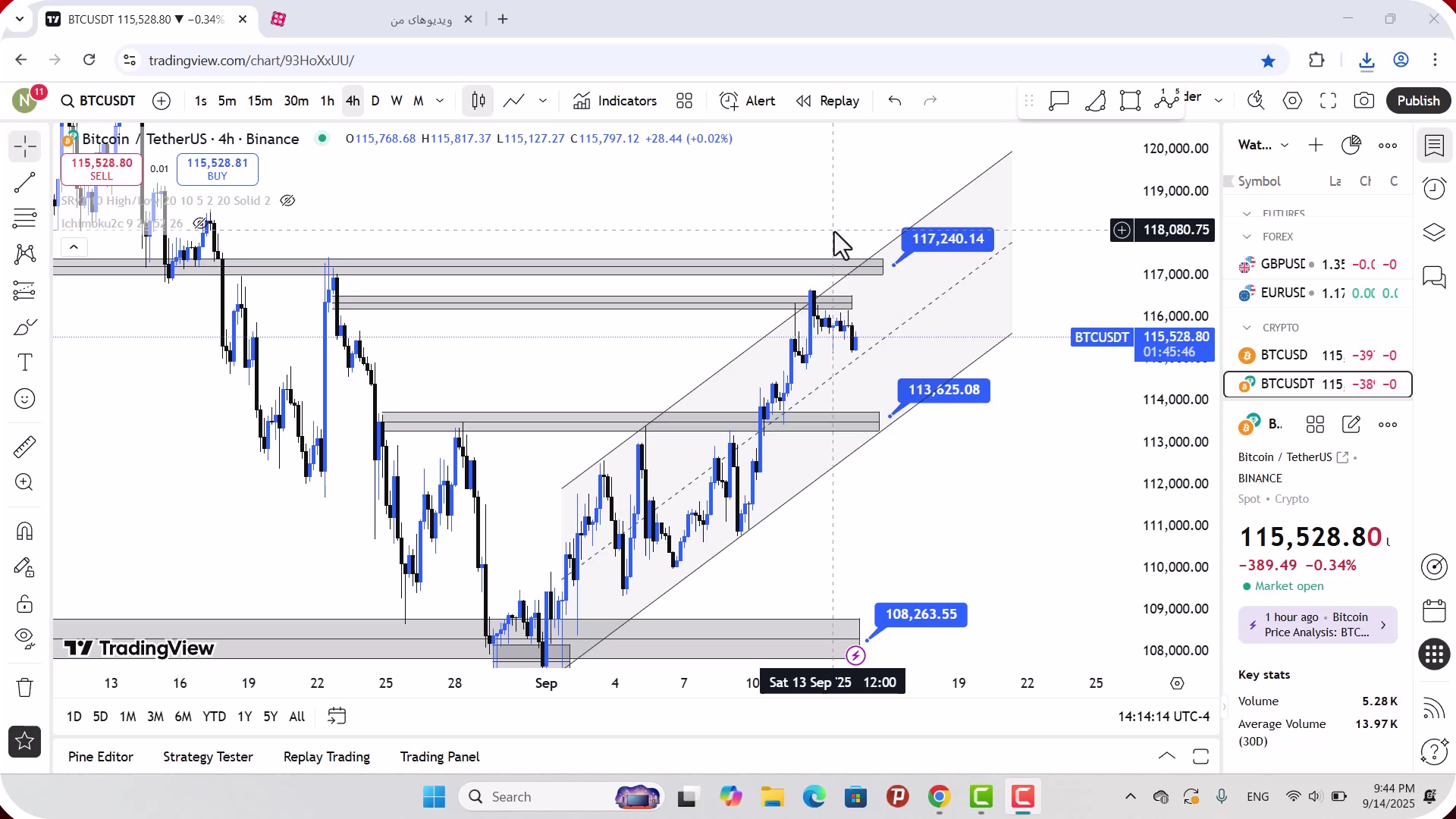
Task: Open the watchlist name dropdown
Action: coord(1263,145)
